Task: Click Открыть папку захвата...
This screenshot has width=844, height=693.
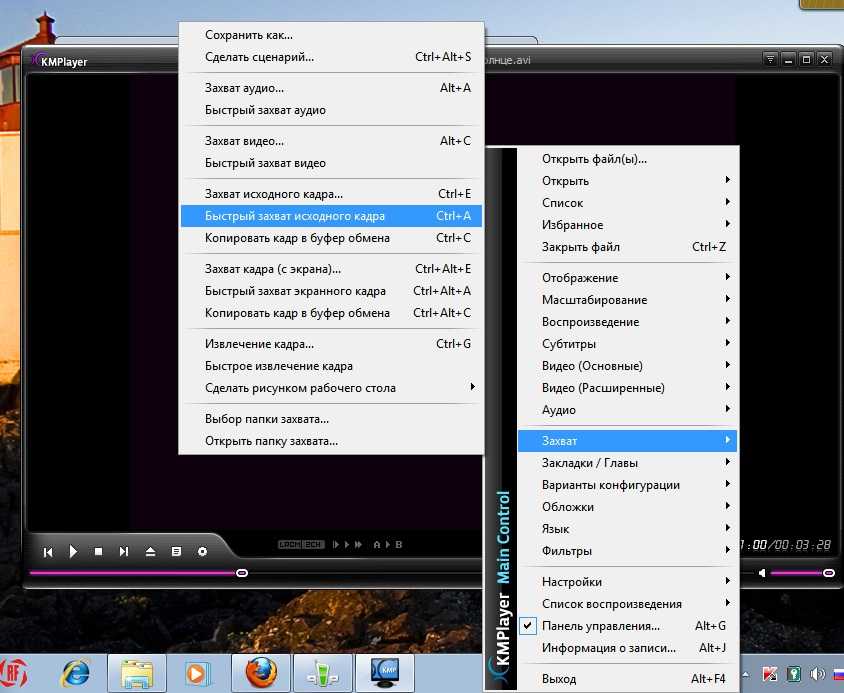Action: click(331, 441)
